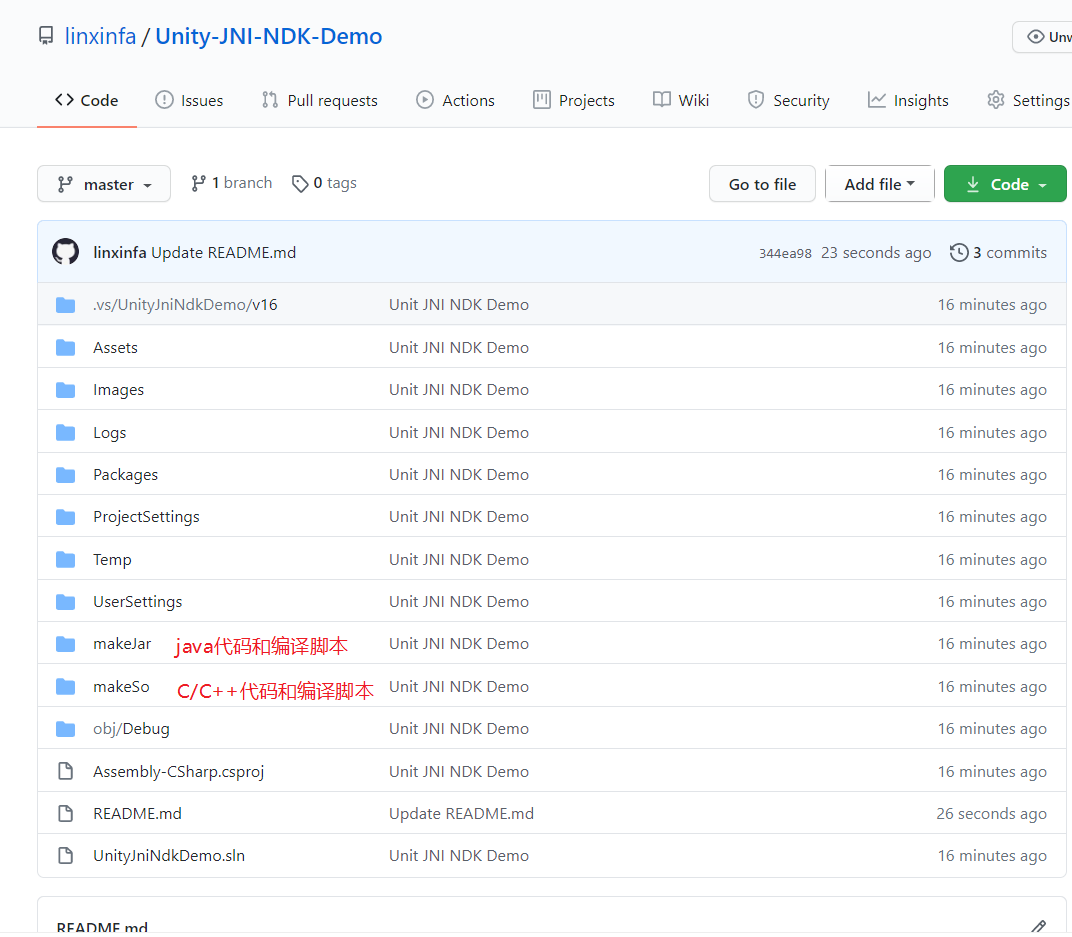
Task: Click the folder icon for Logs
Action: pos(66,433)
